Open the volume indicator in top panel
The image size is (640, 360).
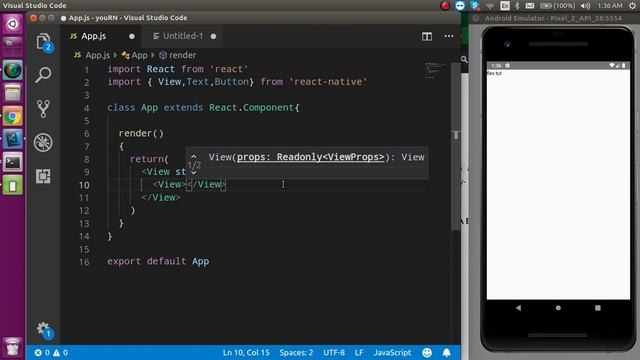pyautogui.click(x=585, y=6)
